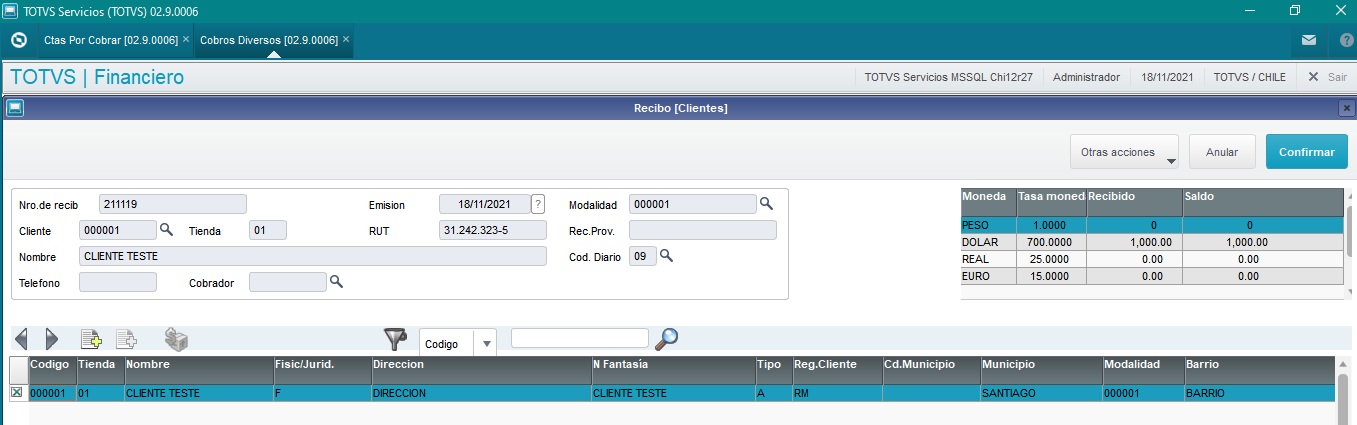
Task: Search Modalidad with the magnifier icon
Action: click(766, 203)
